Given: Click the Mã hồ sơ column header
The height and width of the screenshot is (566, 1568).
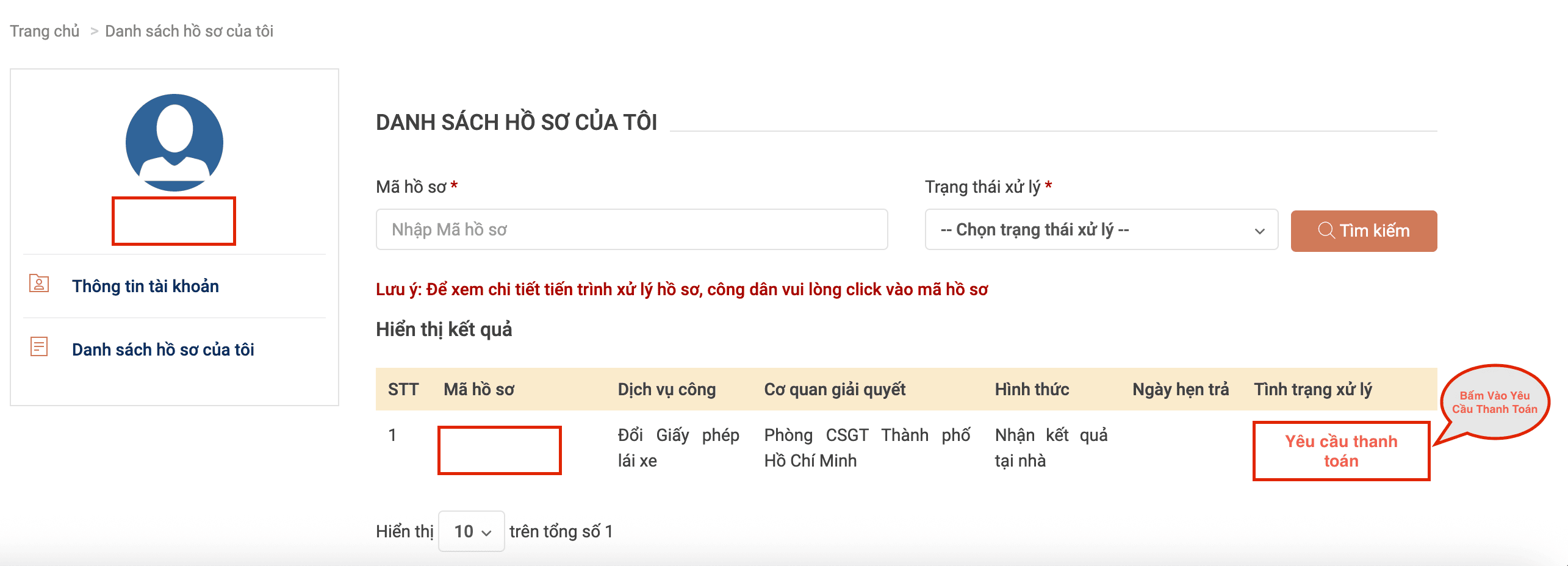Looking at the screenshot, I should click(480, 389).
